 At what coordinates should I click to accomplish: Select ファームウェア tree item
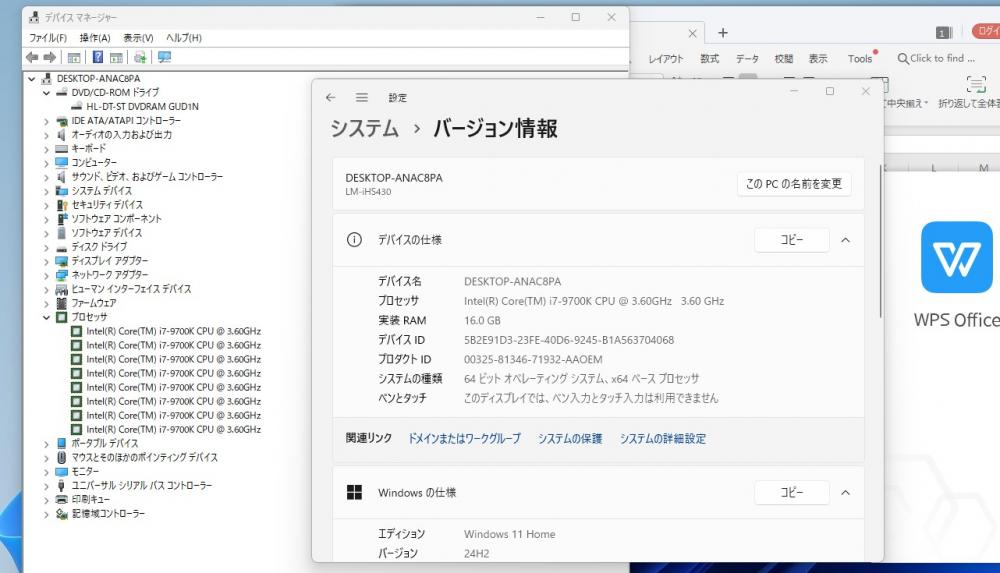[x=94, y=304]
